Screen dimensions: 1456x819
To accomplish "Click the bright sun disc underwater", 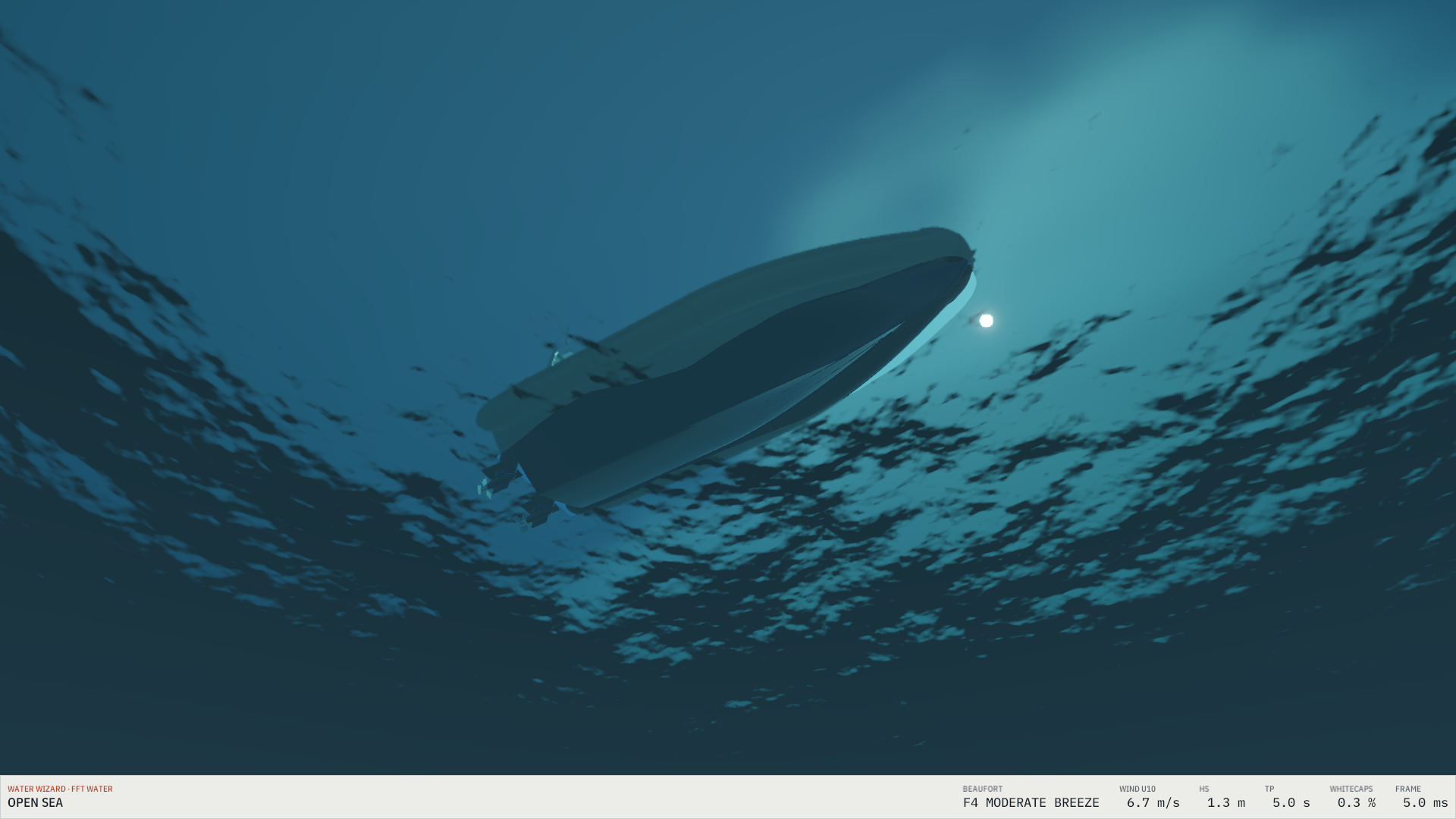I will click(986, 321).
